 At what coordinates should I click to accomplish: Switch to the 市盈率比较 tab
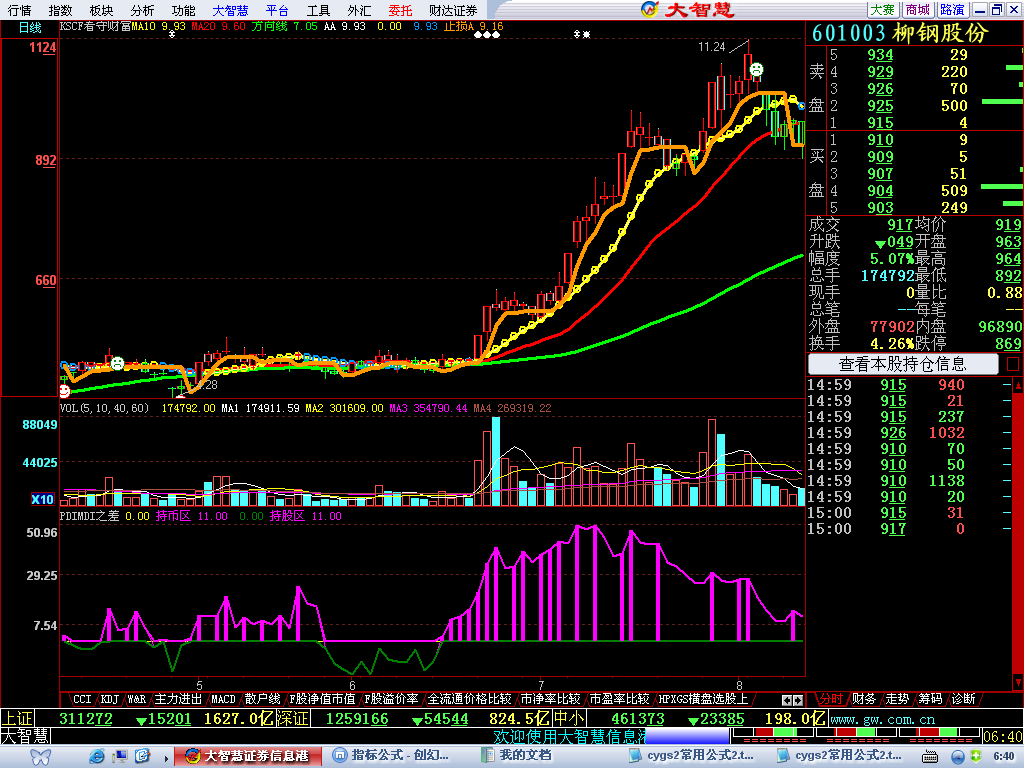(619, 699)
